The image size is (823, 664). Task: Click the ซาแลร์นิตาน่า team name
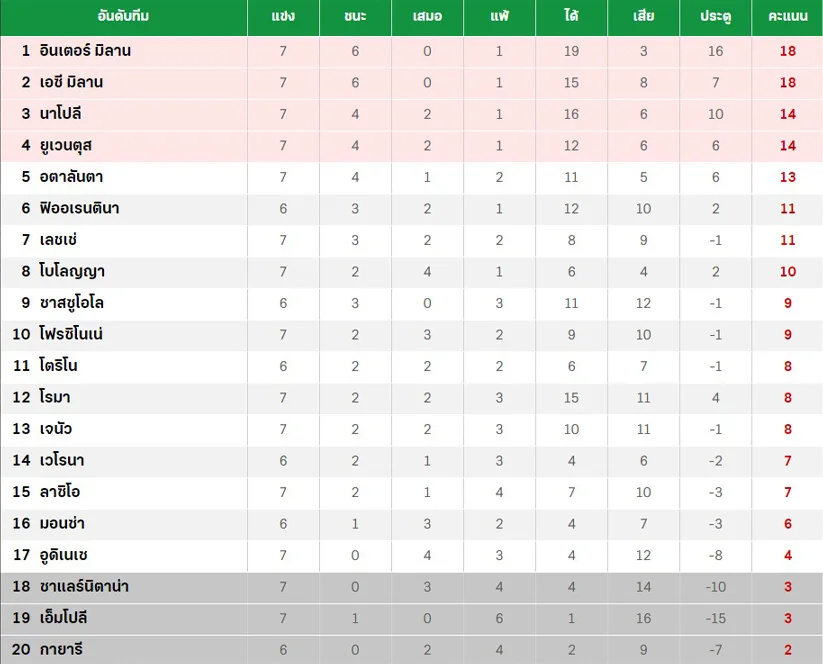[x=85, y=586]
